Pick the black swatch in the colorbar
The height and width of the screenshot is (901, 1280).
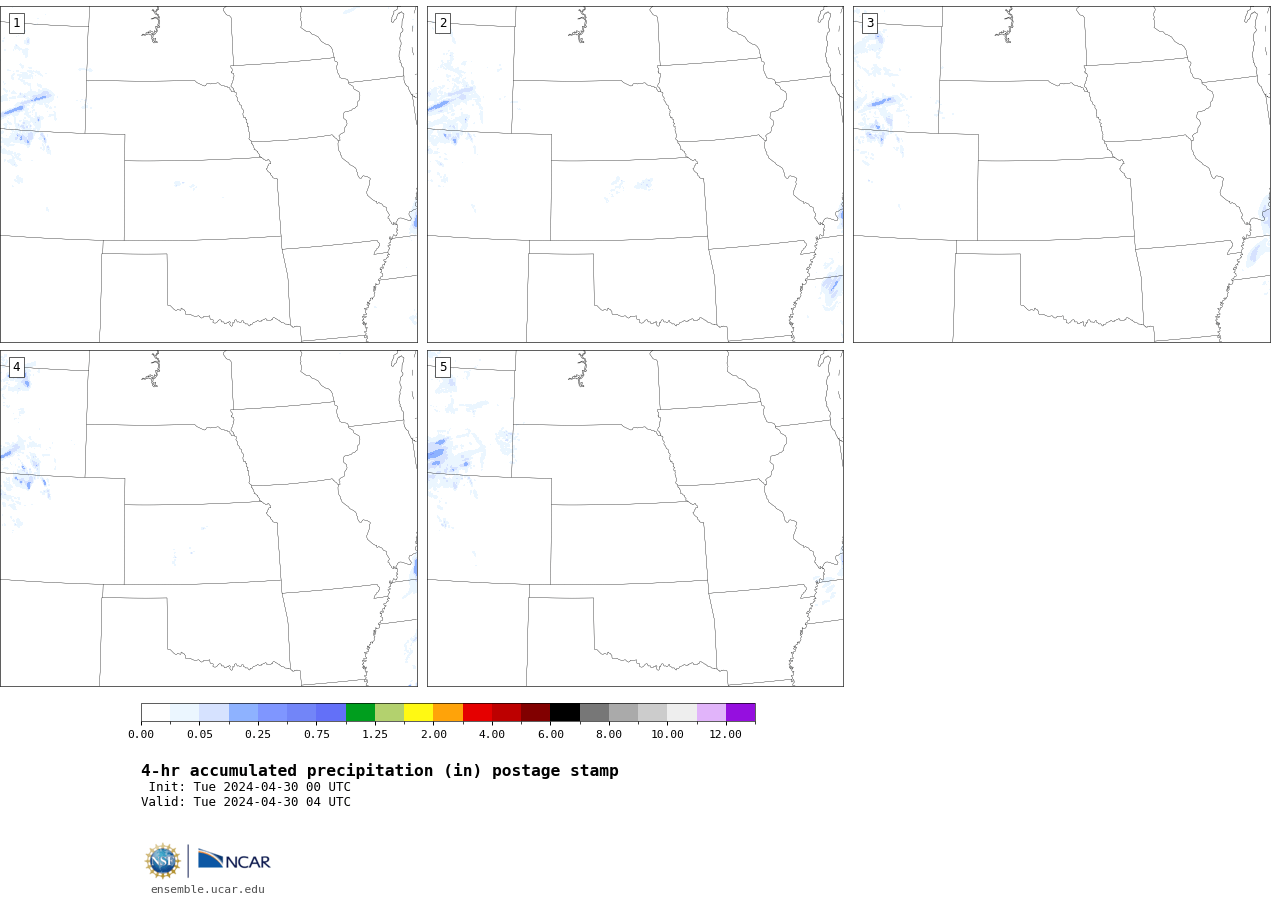point(565,712)
